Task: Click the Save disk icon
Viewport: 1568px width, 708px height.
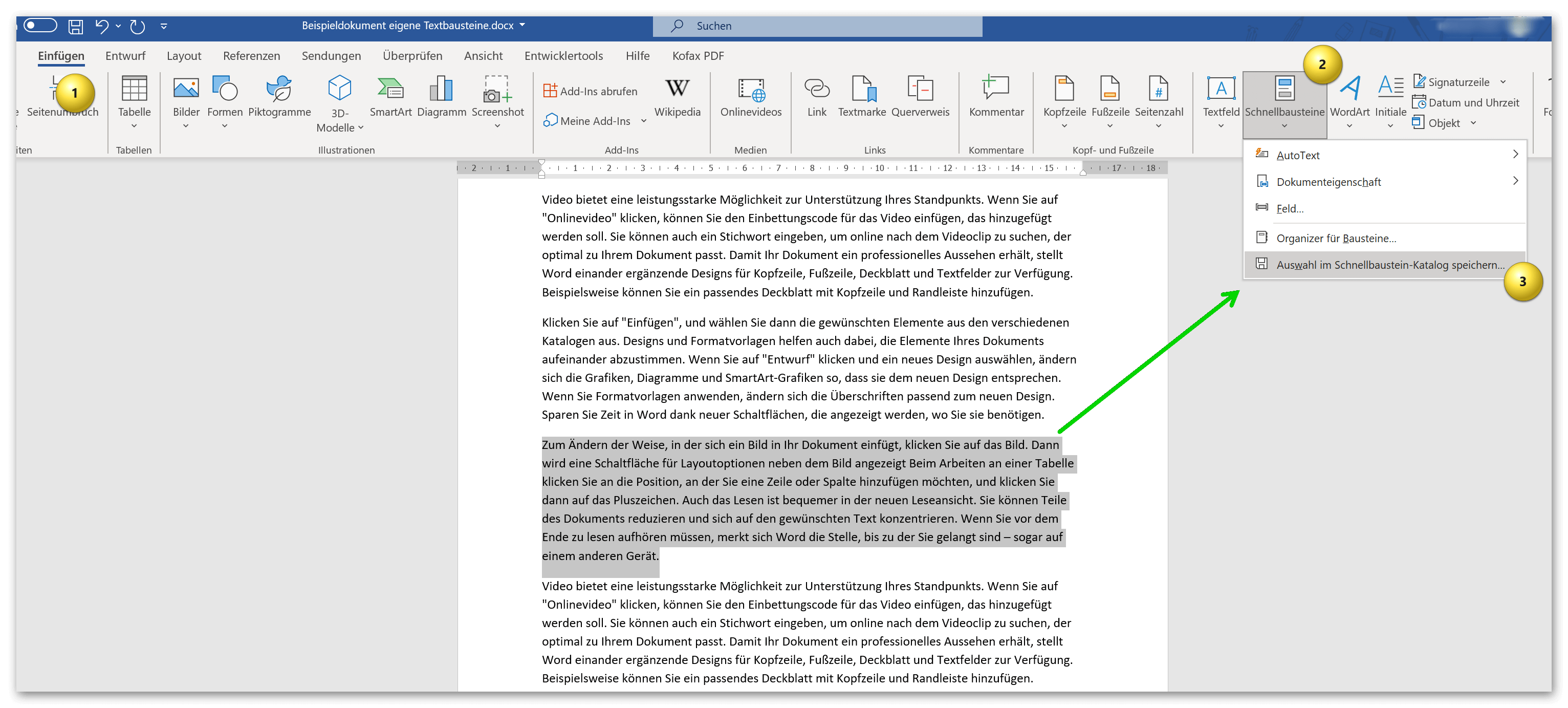Action: click(75, 26)
